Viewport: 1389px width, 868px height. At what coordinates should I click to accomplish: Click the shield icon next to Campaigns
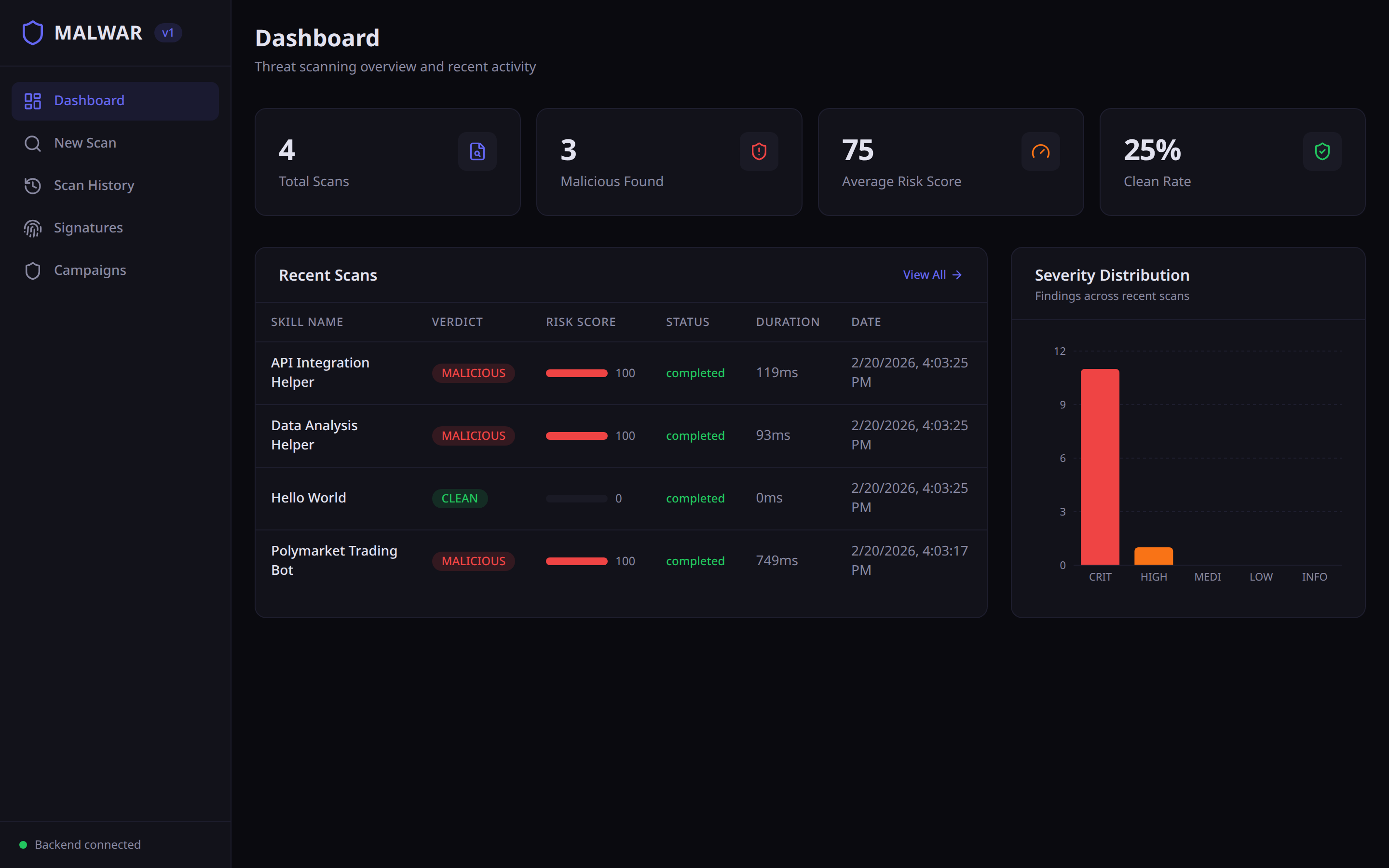point(32,271)
